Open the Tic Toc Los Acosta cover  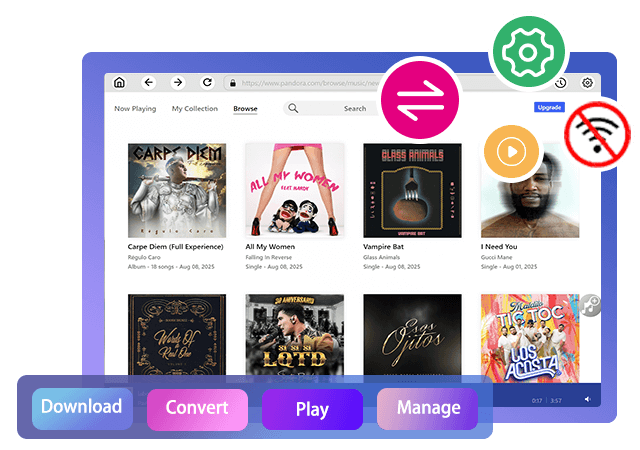530,338
